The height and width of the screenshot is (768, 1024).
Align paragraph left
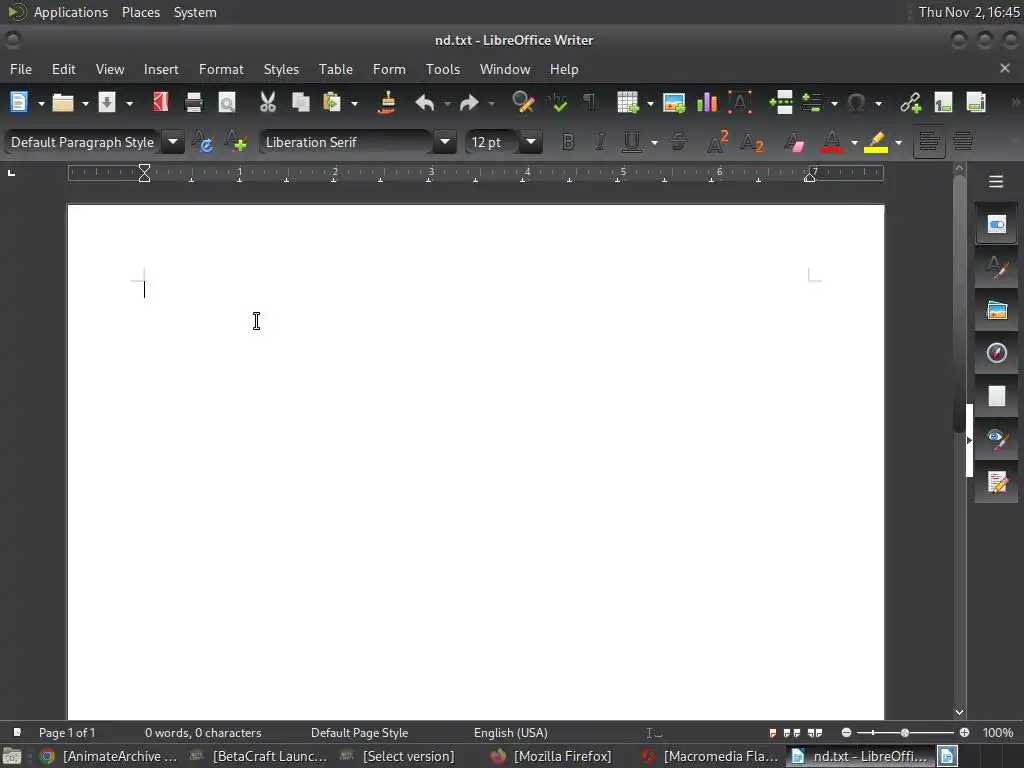pyautogui.click(x=929, y=142)
